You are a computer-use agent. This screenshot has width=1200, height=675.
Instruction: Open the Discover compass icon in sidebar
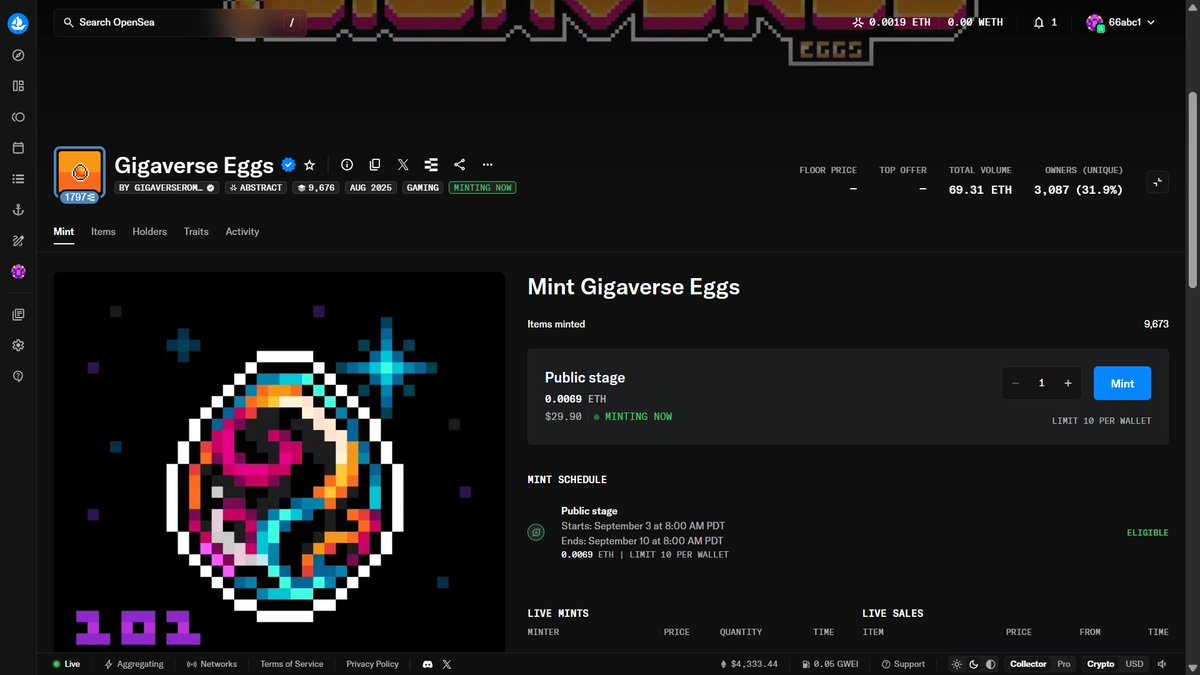coord(18,55)
